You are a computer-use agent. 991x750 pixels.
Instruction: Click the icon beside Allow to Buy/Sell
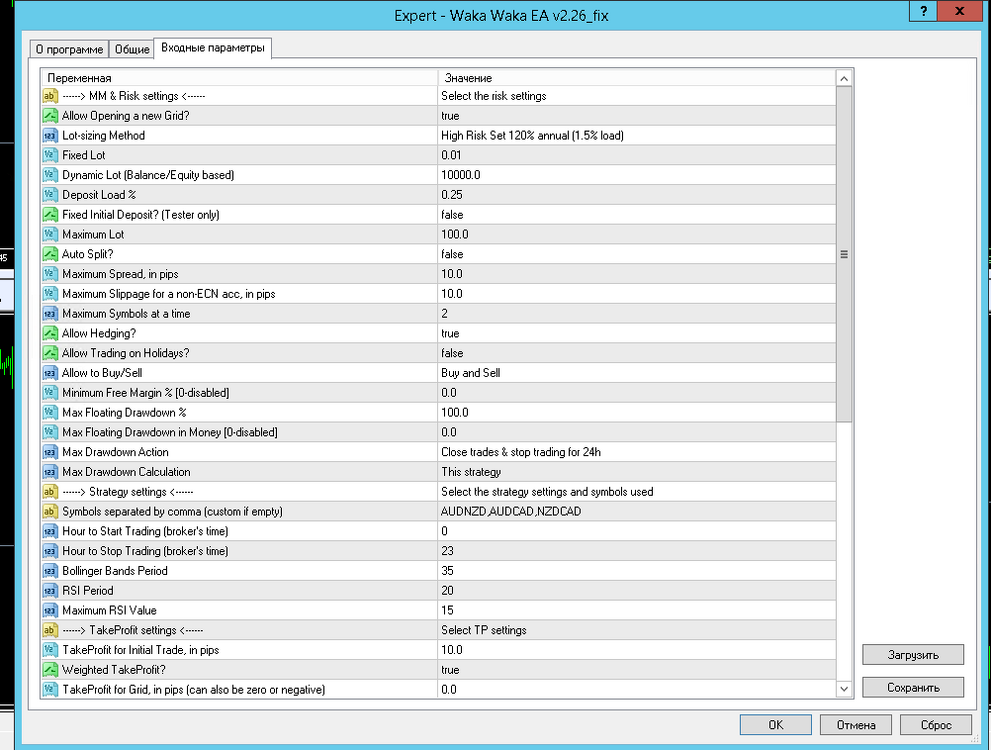point(50,373)
